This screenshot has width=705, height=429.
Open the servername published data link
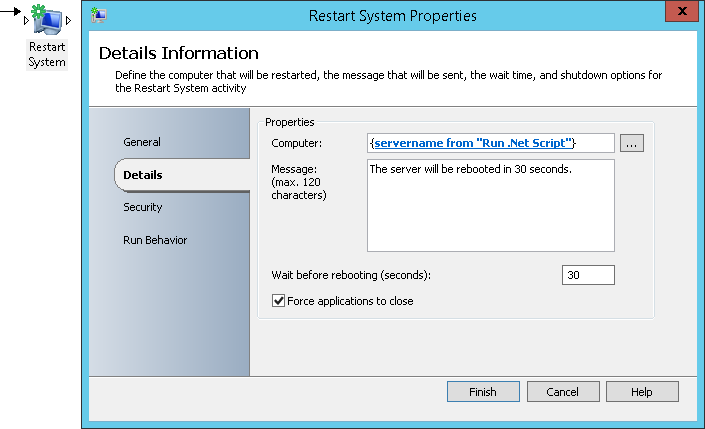473,143
